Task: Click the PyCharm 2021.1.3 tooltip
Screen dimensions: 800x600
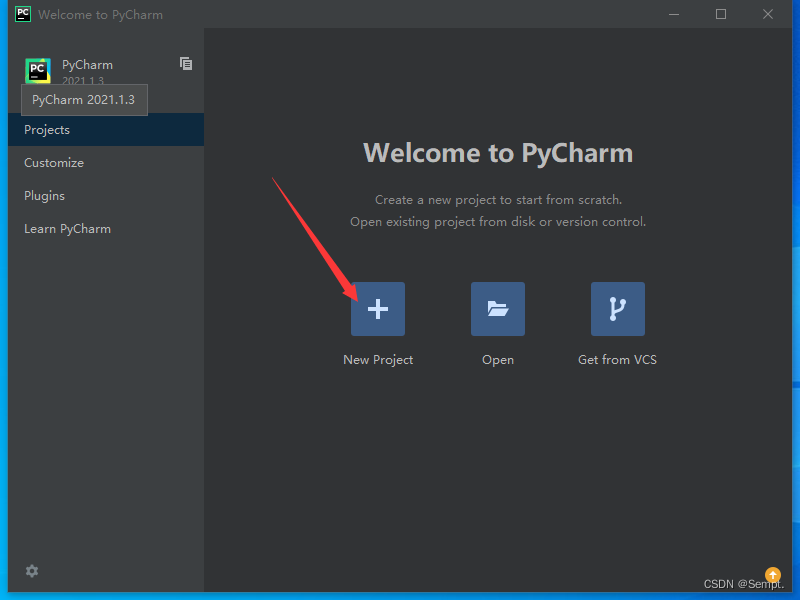Action: tap(84, 100)
